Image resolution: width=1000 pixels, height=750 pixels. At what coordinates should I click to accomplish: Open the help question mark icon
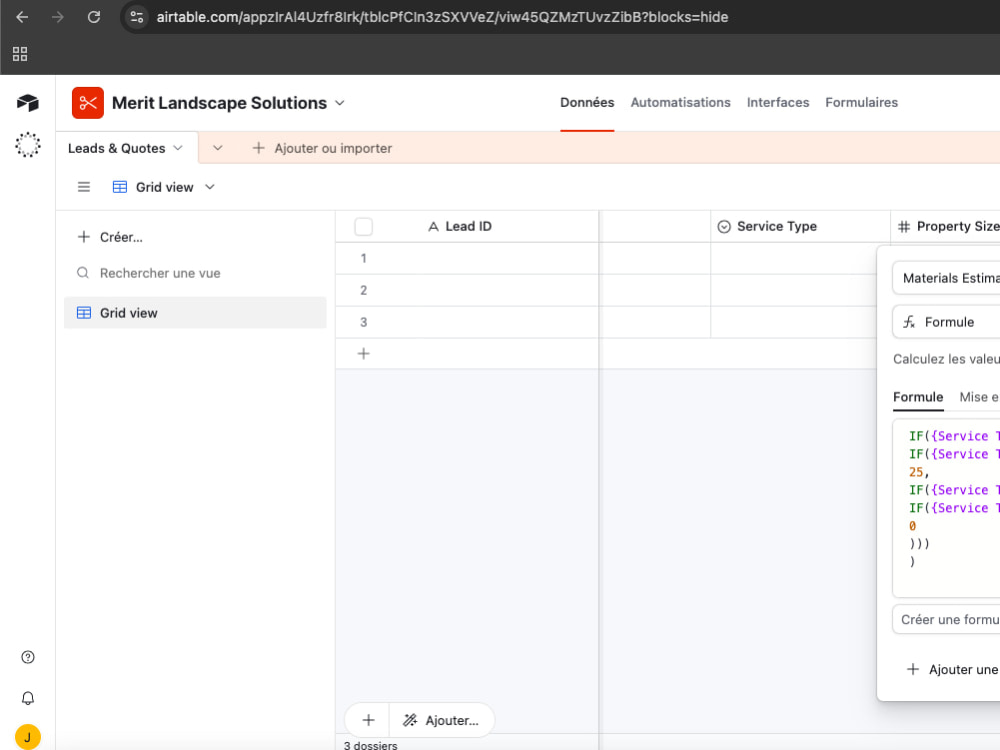(27, 658)
